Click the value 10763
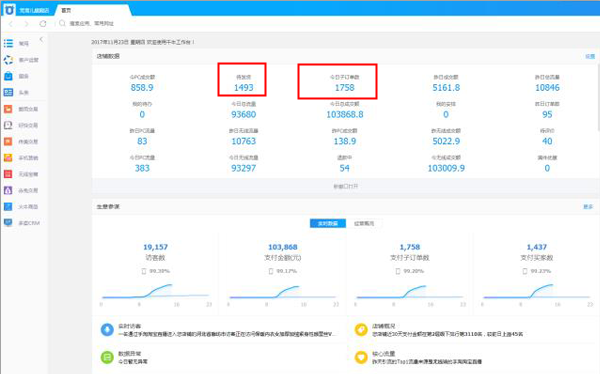The height and width of the screenshot is (374, 600). pyautogui.click(x=244, y=141)
